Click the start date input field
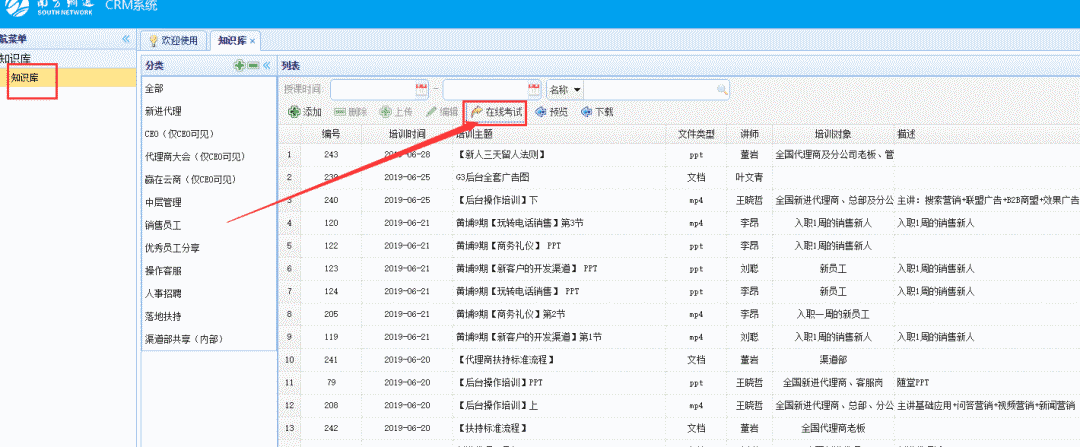The width and height of the screenshot is (1080, 447). [x=373, y=90]
